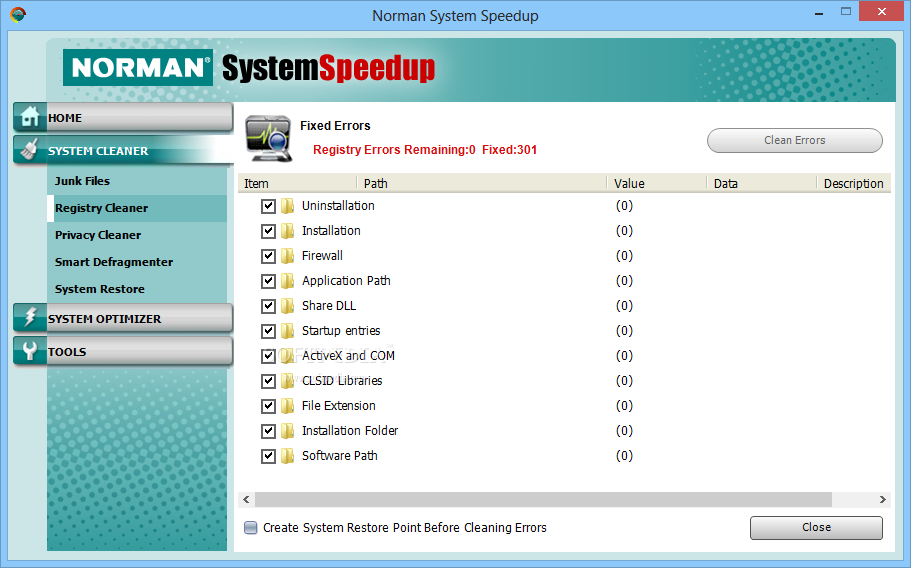Uncheck ActiveX and COM checkbox
This screenshot has width=911, height=568.
pyautogui.click(x=268, y=356)
